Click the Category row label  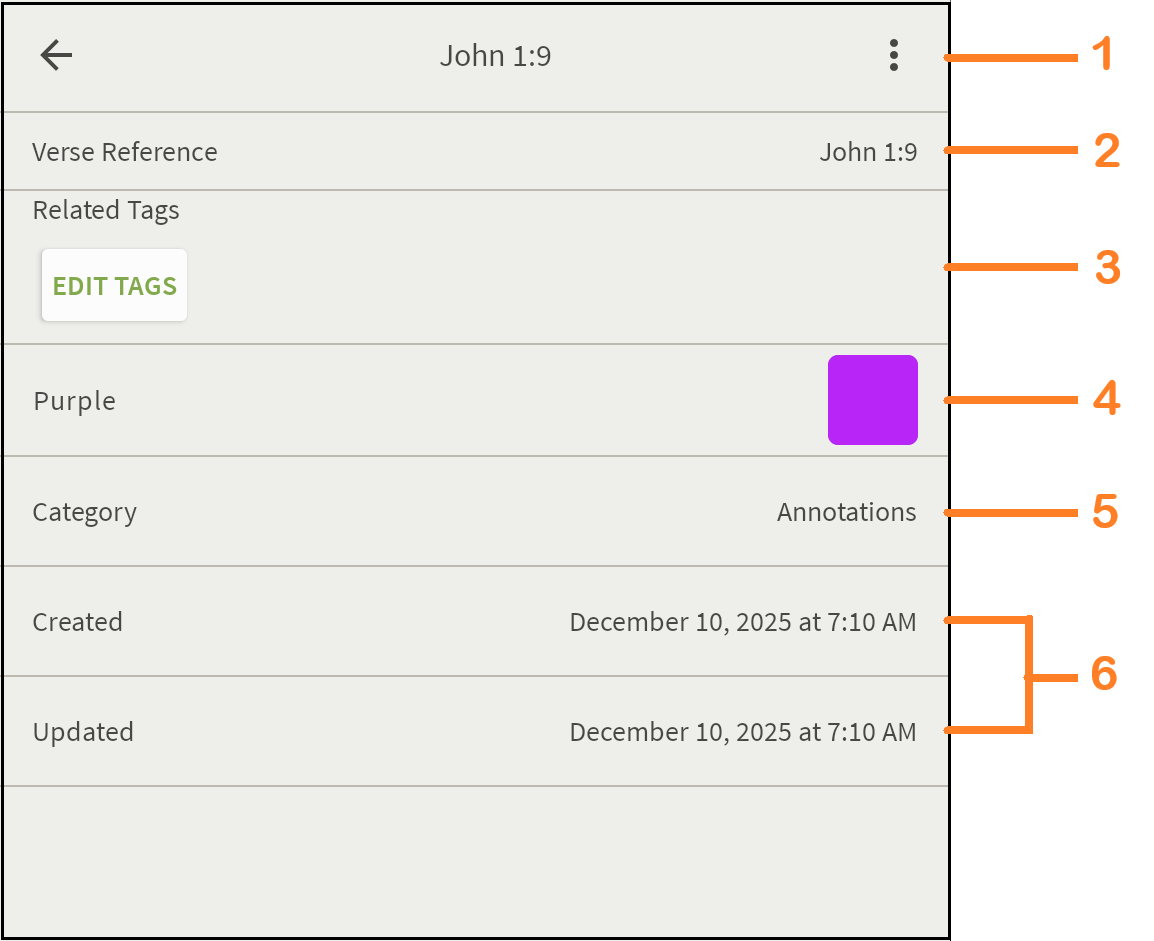[x=85, y=512]
